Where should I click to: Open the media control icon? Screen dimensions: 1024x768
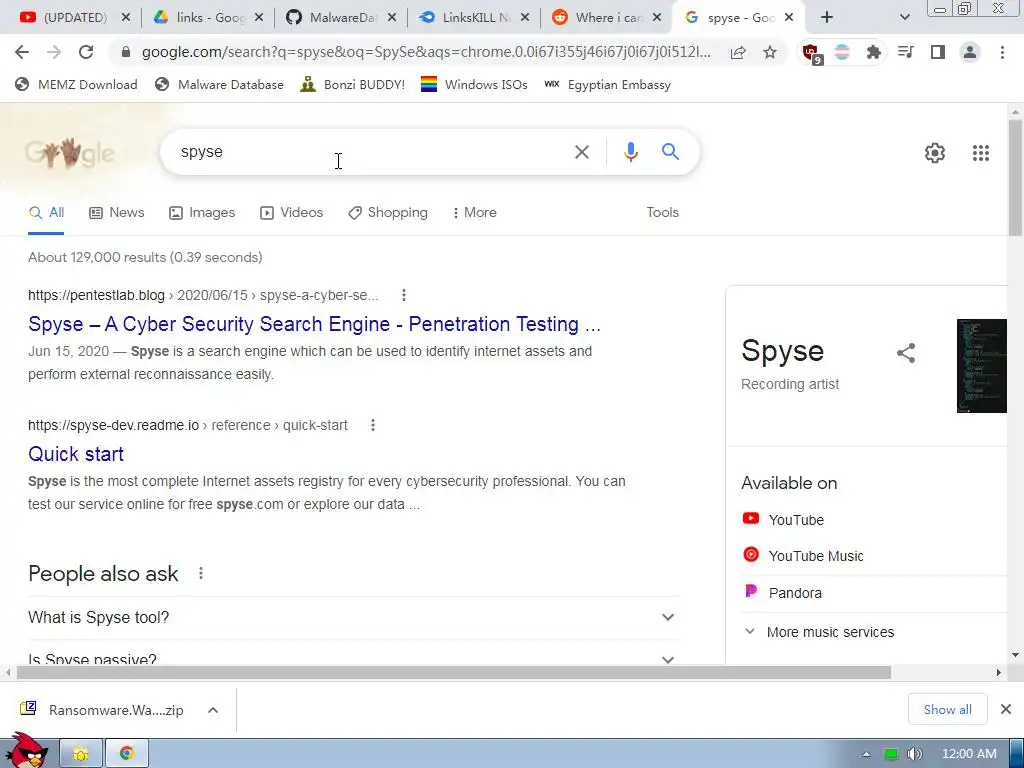pyautogui.click(x=905, y=52)
